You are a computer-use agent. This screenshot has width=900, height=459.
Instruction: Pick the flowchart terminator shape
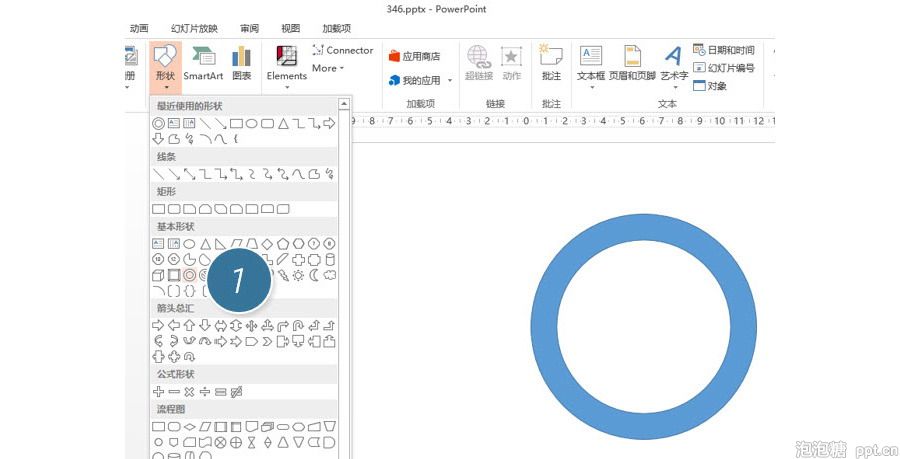[283, 427]
